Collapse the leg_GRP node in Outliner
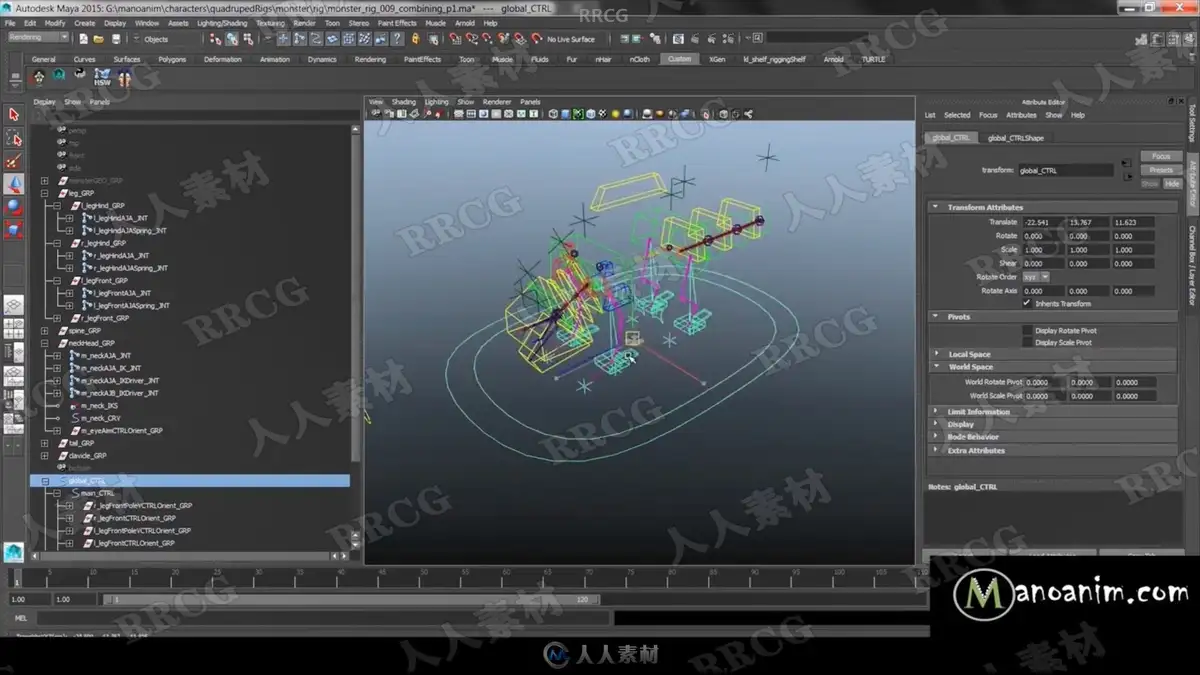The image size is (1200, 675). click(x=44, y=193)
